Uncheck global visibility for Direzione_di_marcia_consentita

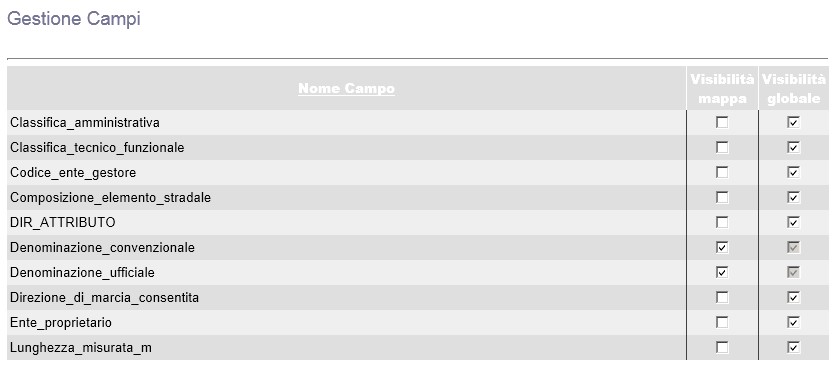(793, 297)
